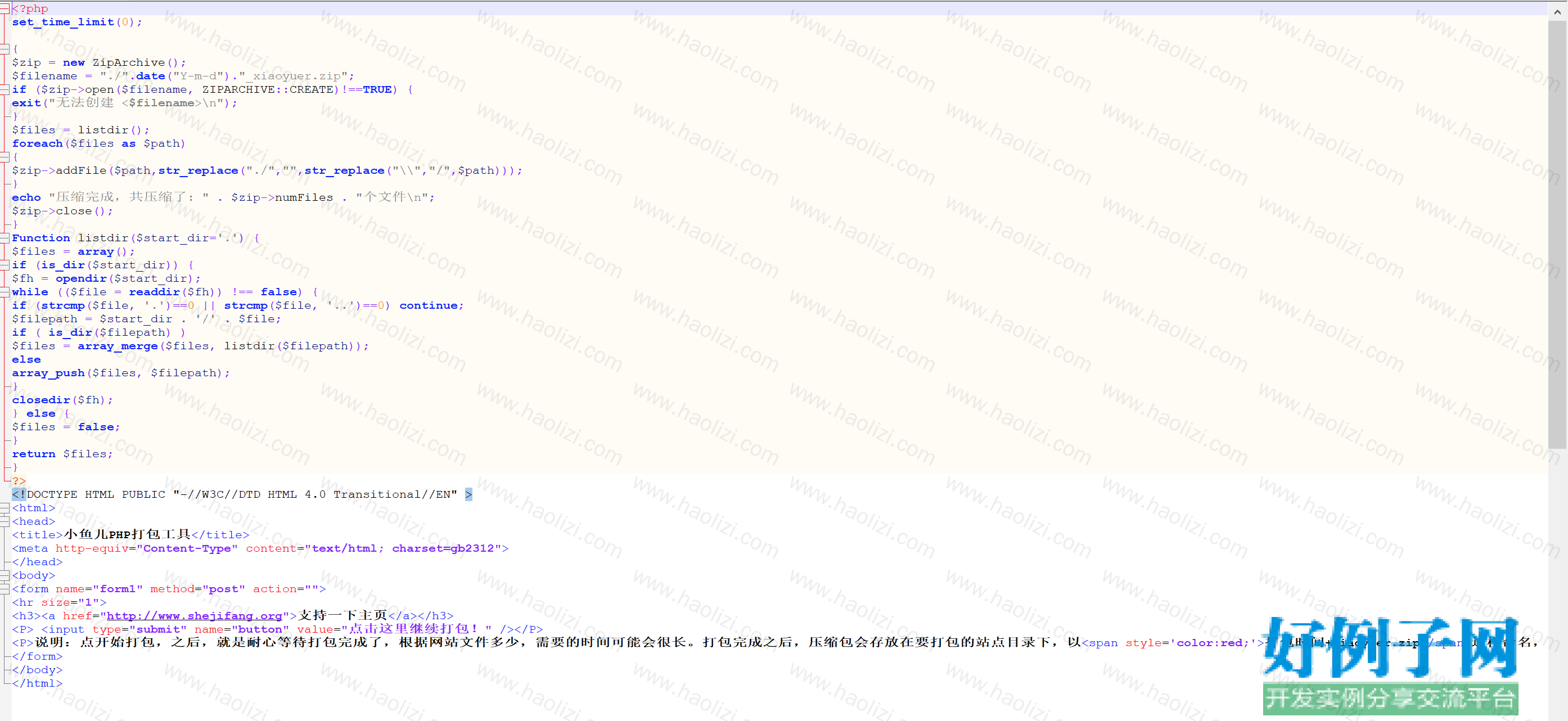Image resolution: width=1568 pixels, height=721 pixels.
Task: Click the 点击这里继续打包 value string
Action: click(x=416, y=629)
